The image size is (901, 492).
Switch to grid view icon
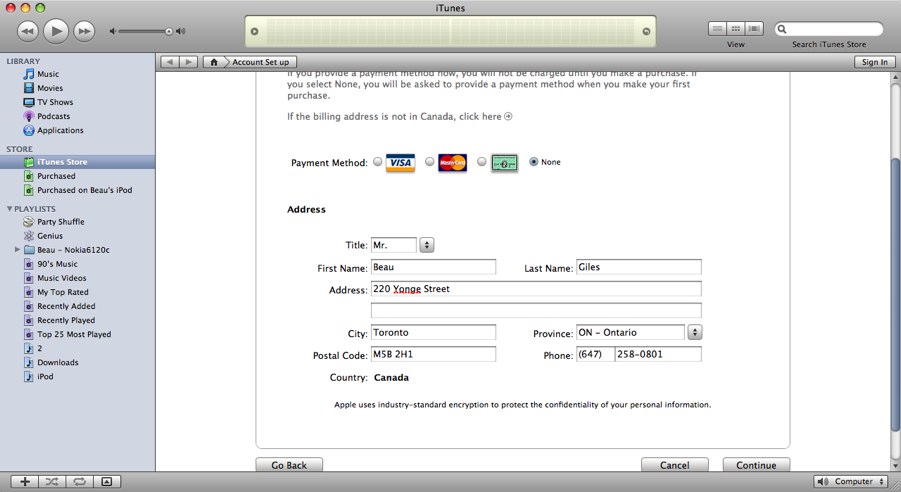(x=736, y=29)
